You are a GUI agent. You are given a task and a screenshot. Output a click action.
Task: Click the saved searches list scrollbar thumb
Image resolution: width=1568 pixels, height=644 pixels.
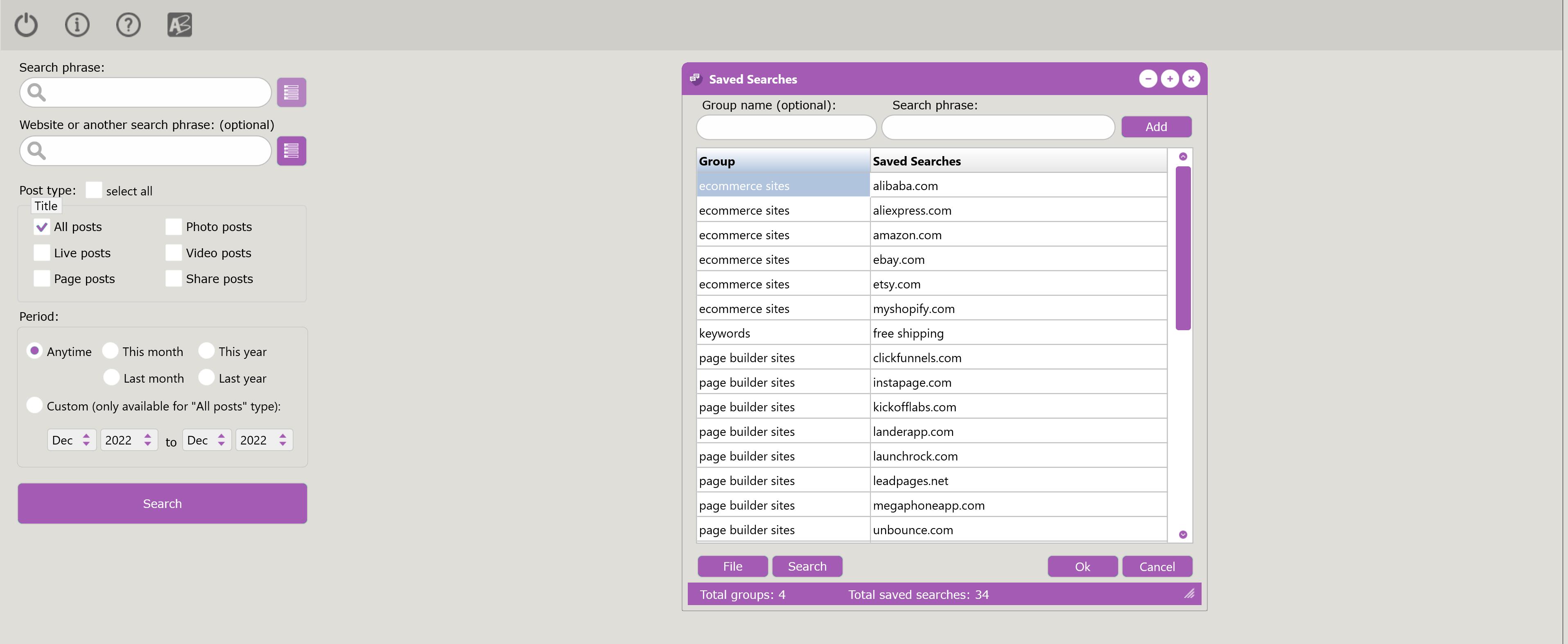1183,248
